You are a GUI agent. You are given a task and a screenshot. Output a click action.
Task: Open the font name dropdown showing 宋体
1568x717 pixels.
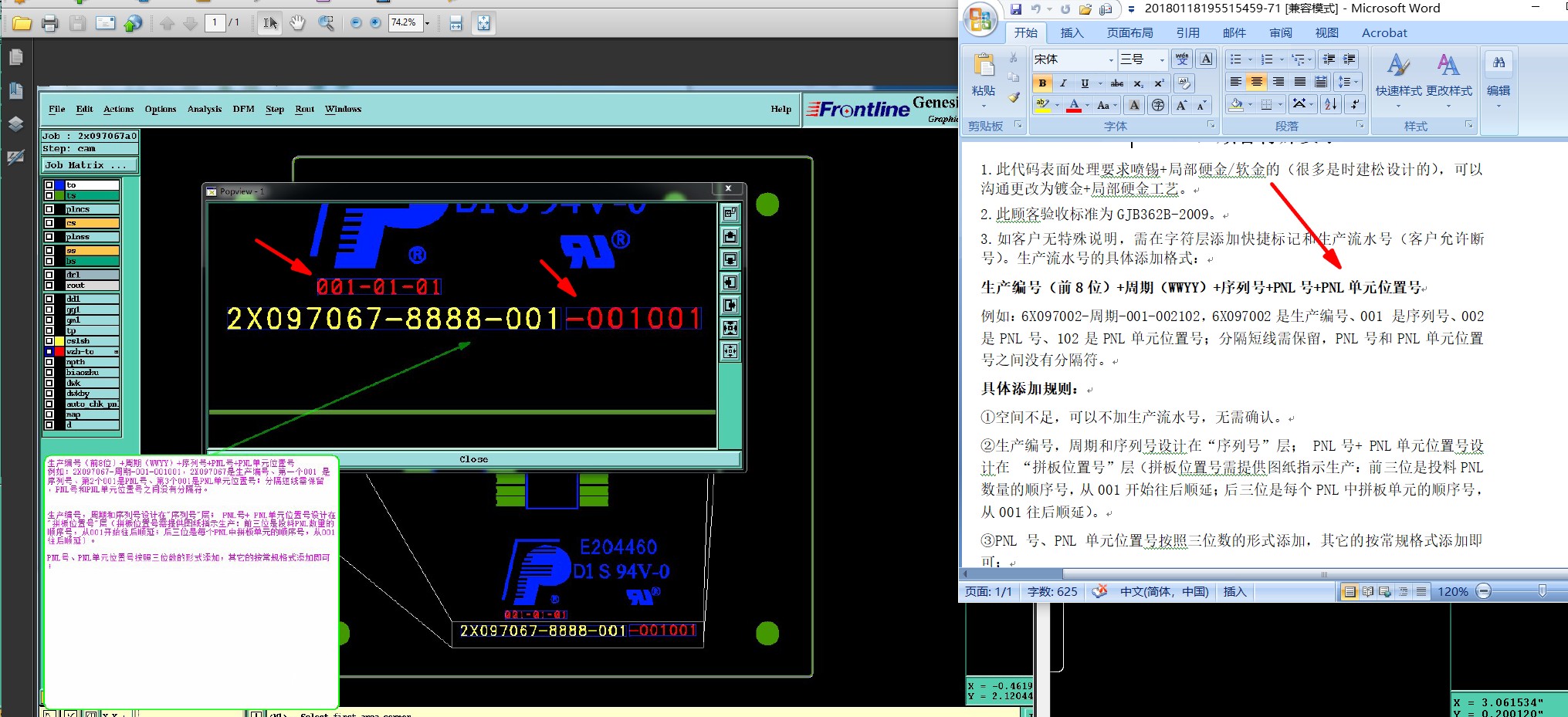(1111, 59)
